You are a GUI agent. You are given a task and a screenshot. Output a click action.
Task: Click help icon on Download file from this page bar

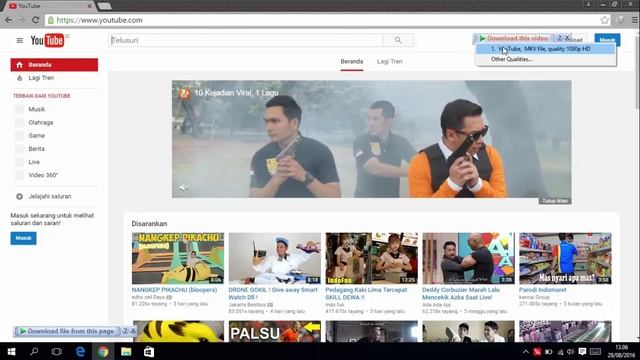coord(125,331)
